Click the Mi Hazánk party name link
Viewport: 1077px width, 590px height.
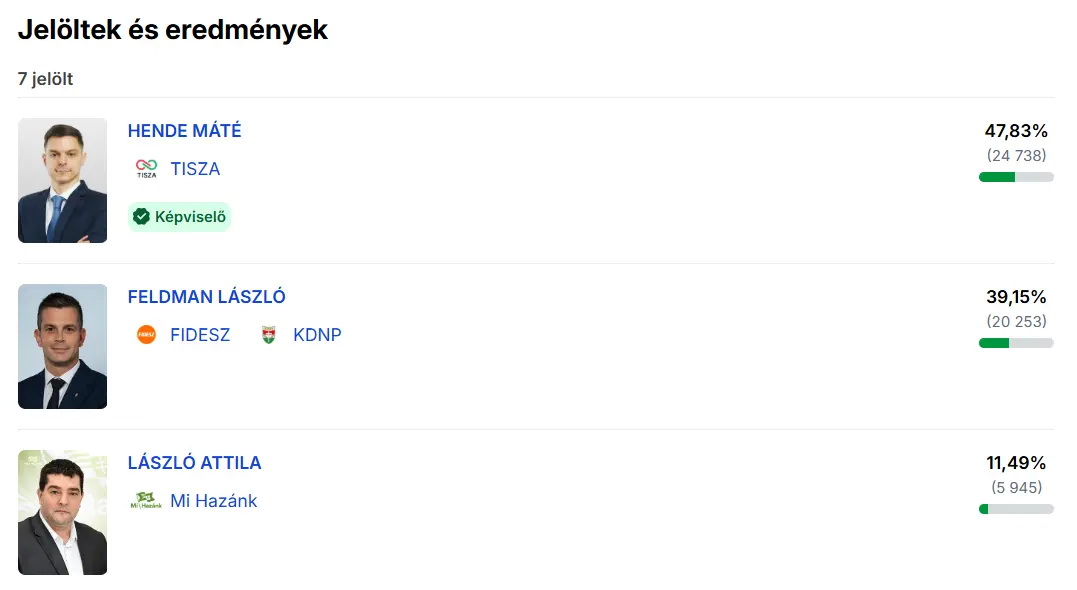tap(213, 501)
